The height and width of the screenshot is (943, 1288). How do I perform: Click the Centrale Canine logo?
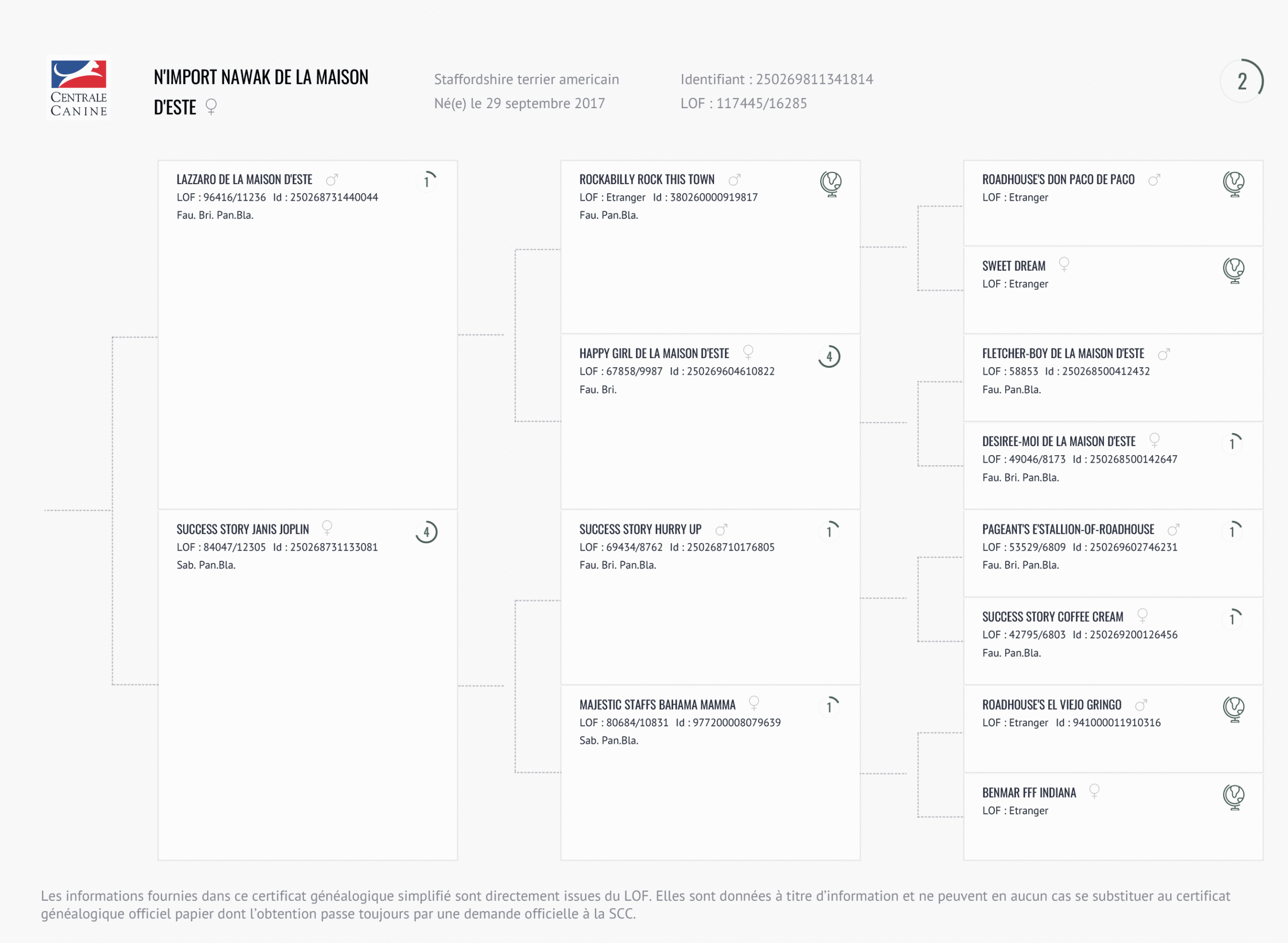(x=79, y=88)
